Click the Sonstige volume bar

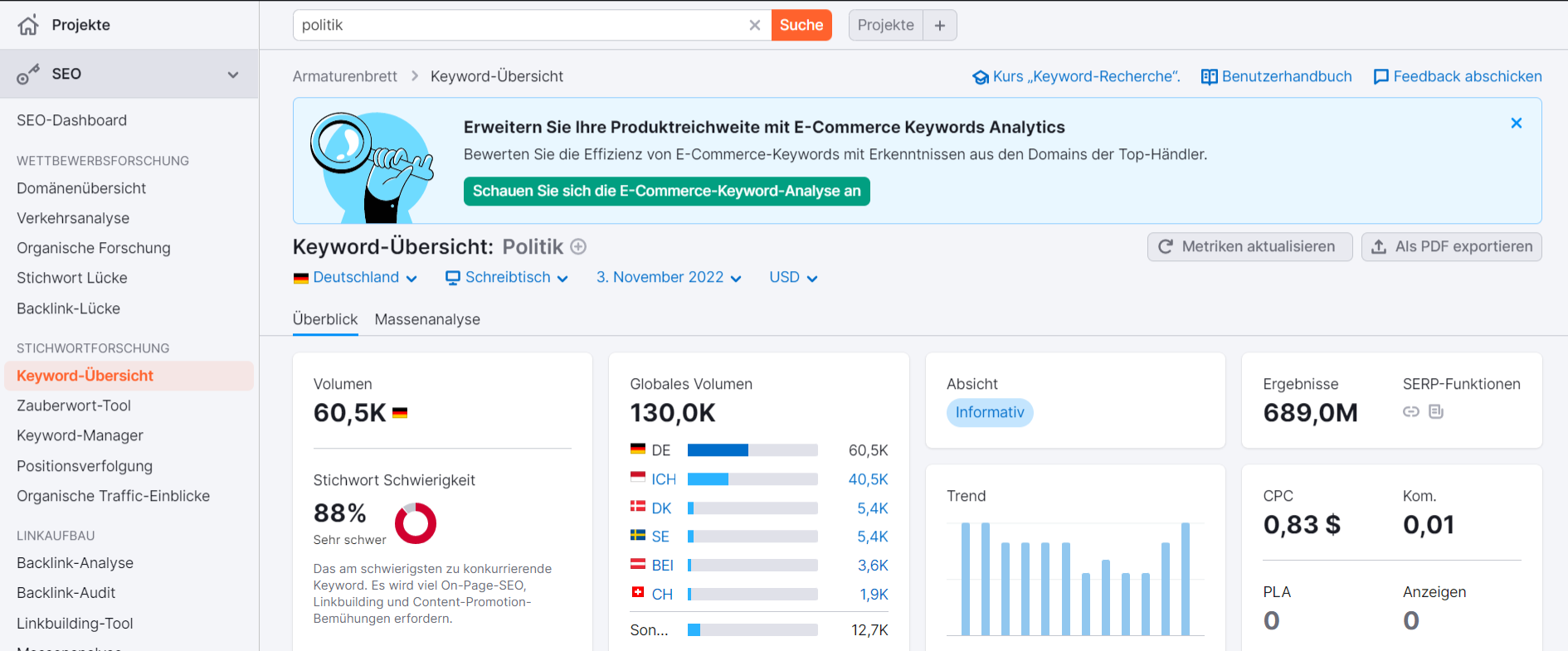(752, 630)
